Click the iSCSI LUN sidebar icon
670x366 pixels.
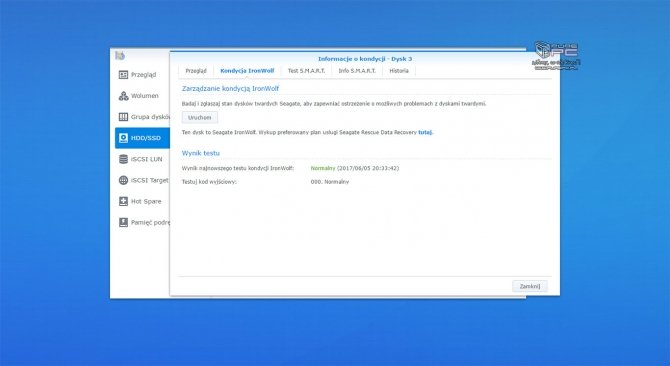(123, 159)
